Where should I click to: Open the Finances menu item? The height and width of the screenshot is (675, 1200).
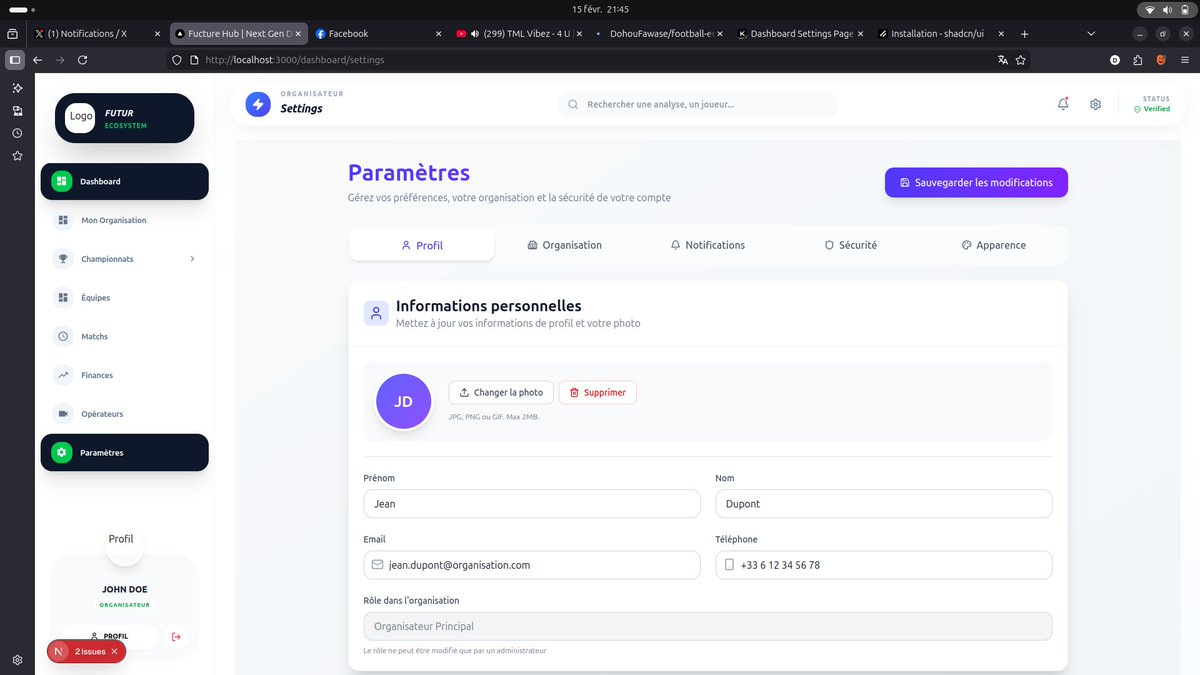[124, 375]
